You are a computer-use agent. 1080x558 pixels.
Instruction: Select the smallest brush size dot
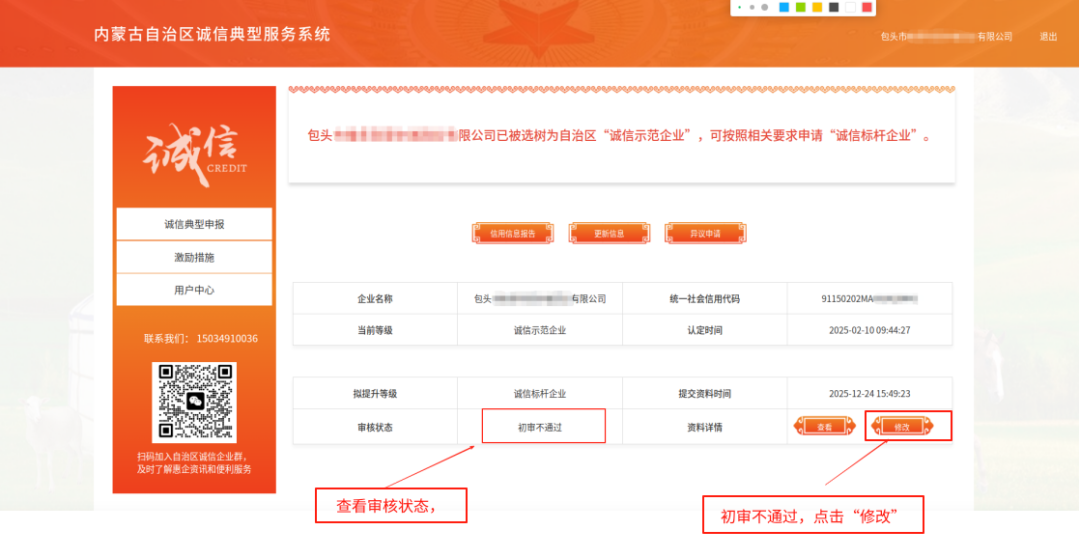(739, 7)
